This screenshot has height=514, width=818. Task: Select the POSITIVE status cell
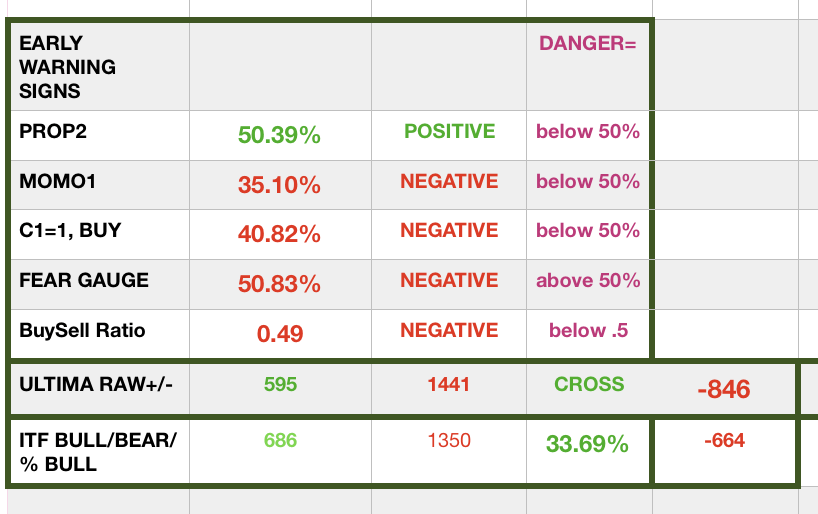coord(449,132)
